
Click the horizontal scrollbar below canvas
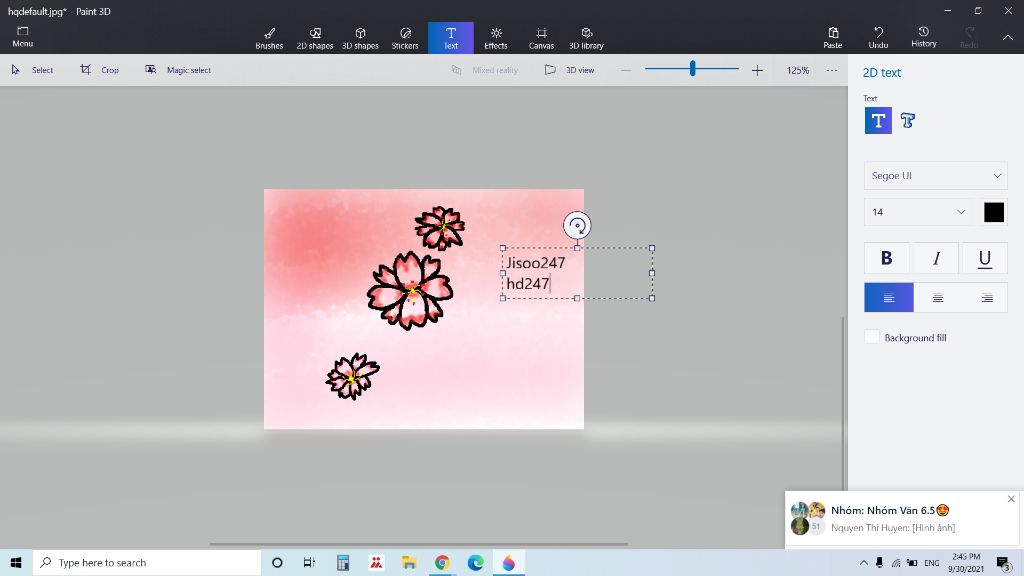coord(419,543)
